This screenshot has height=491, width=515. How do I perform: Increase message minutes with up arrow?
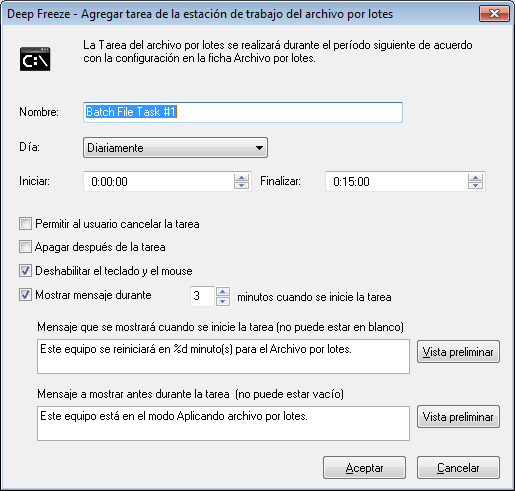[x=223, y=292]
